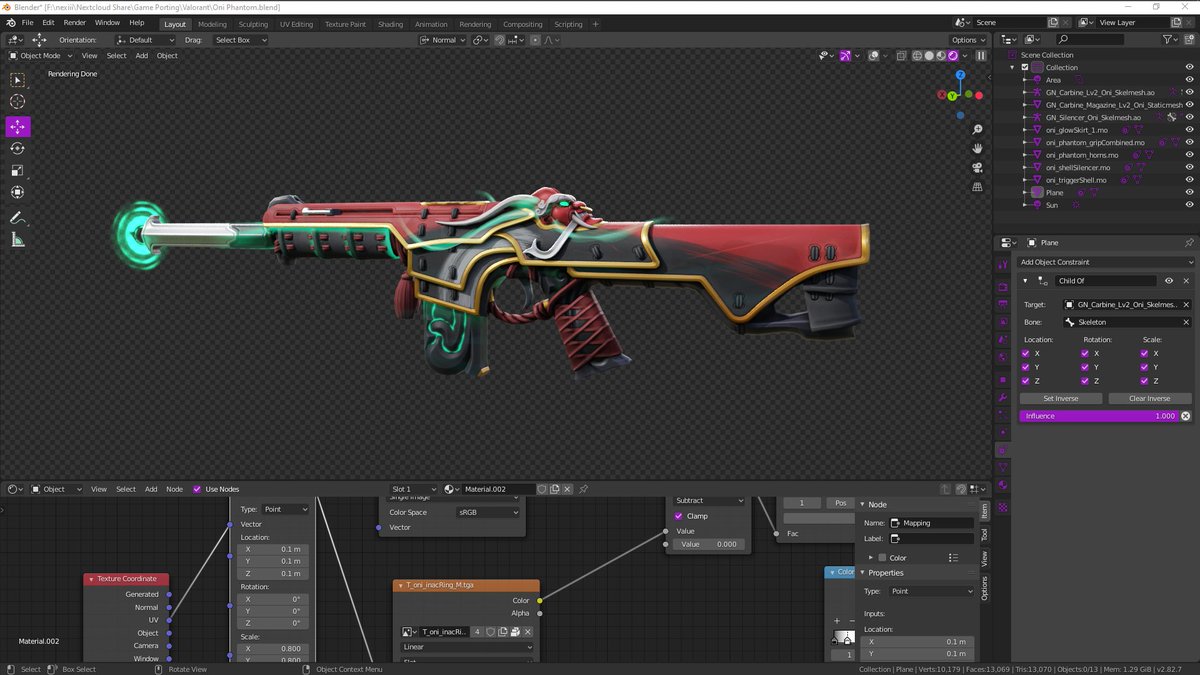Click the Set Inverse button

point(1061,398)
